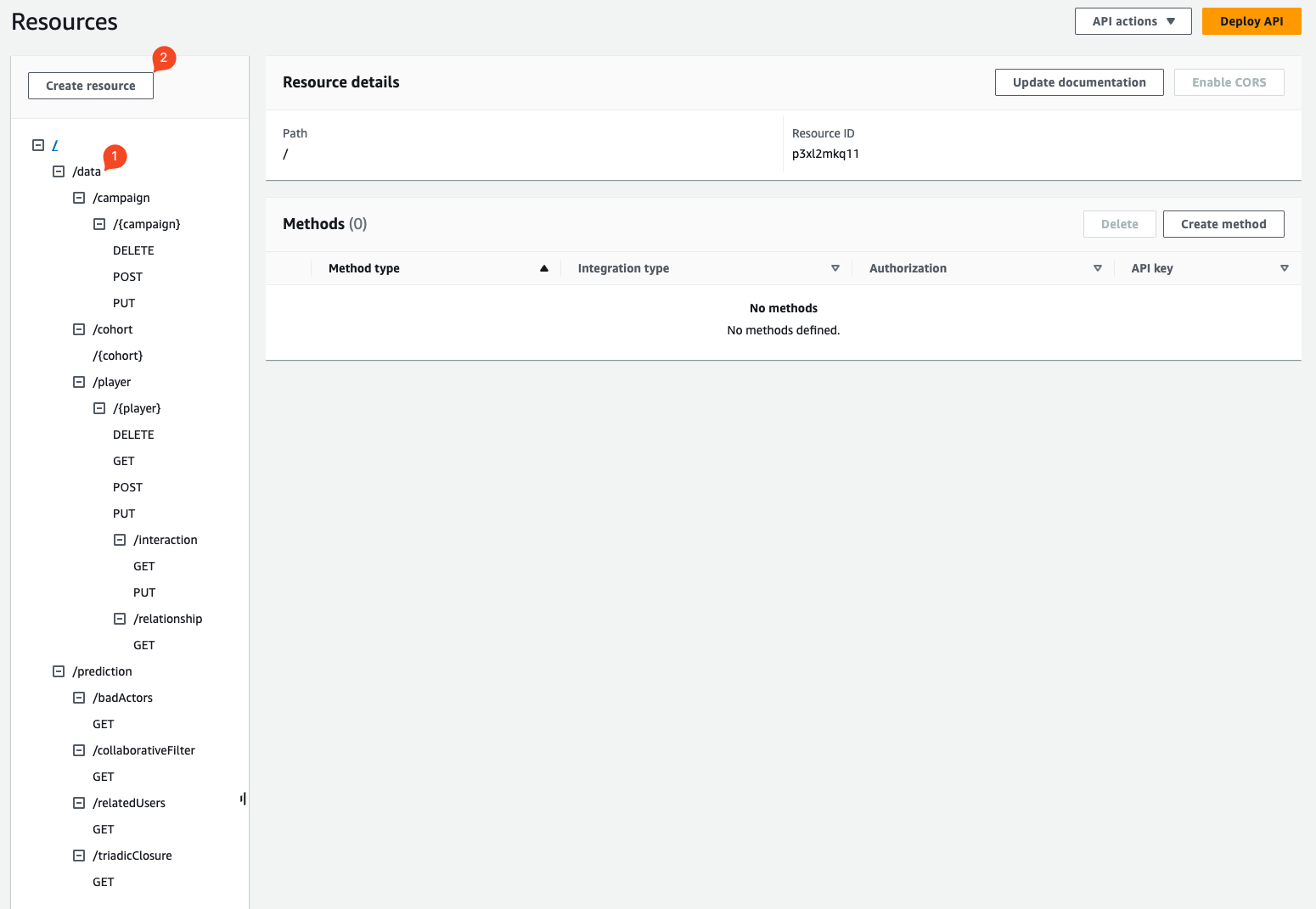Select the /relationship resource

coord(168,619)
